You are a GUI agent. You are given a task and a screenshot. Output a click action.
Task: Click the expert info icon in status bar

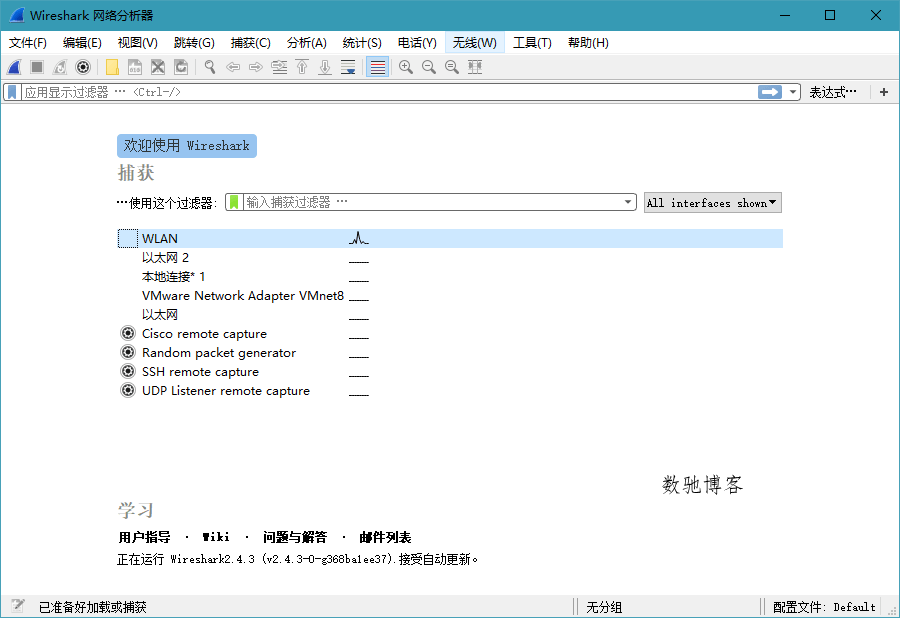[x=18, y=607]
